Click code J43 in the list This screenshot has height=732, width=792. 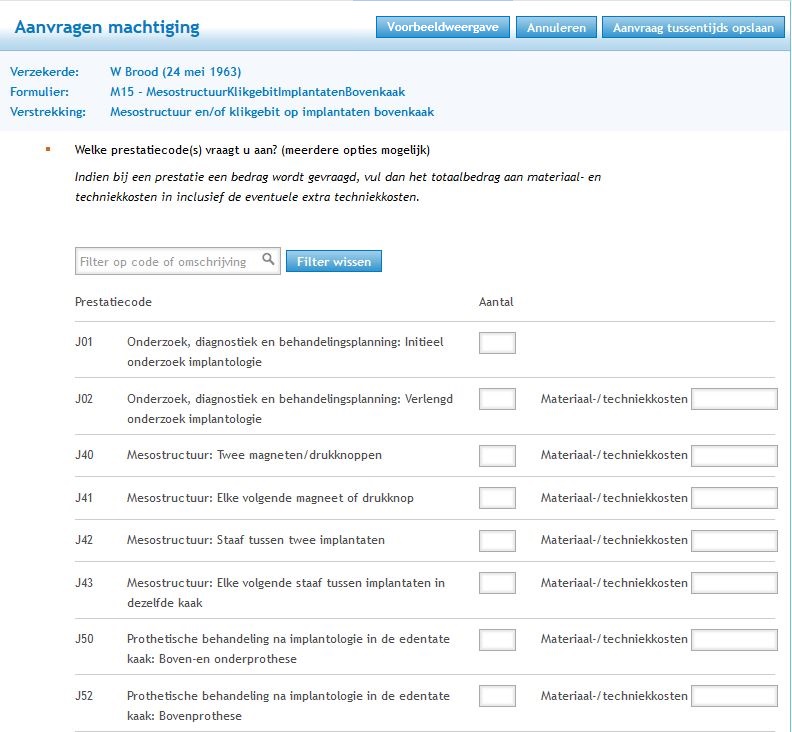(x=84, y=582)
